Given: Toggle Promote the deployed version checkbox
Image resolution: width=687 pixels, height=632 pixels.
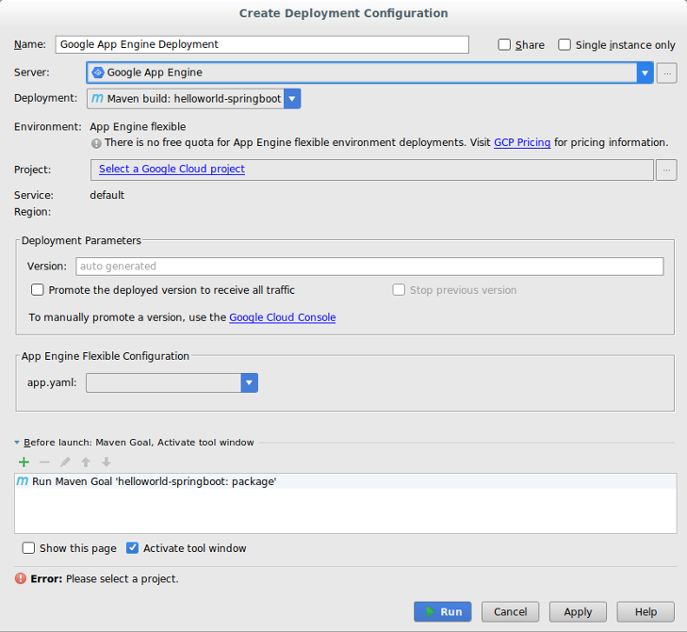Looking at the screenshot, I should (38, 290).
